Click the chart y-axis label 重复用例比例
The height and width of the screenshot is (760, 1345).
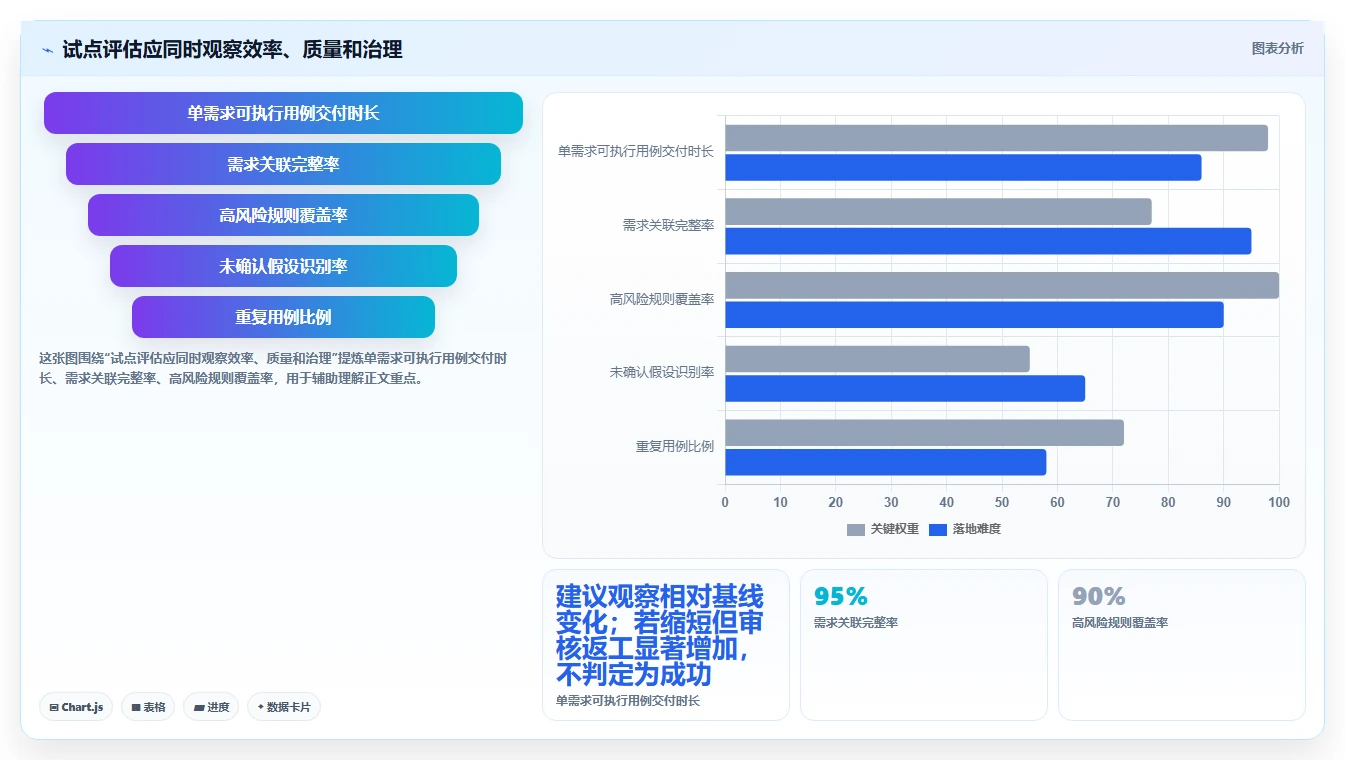click(675, 446)
